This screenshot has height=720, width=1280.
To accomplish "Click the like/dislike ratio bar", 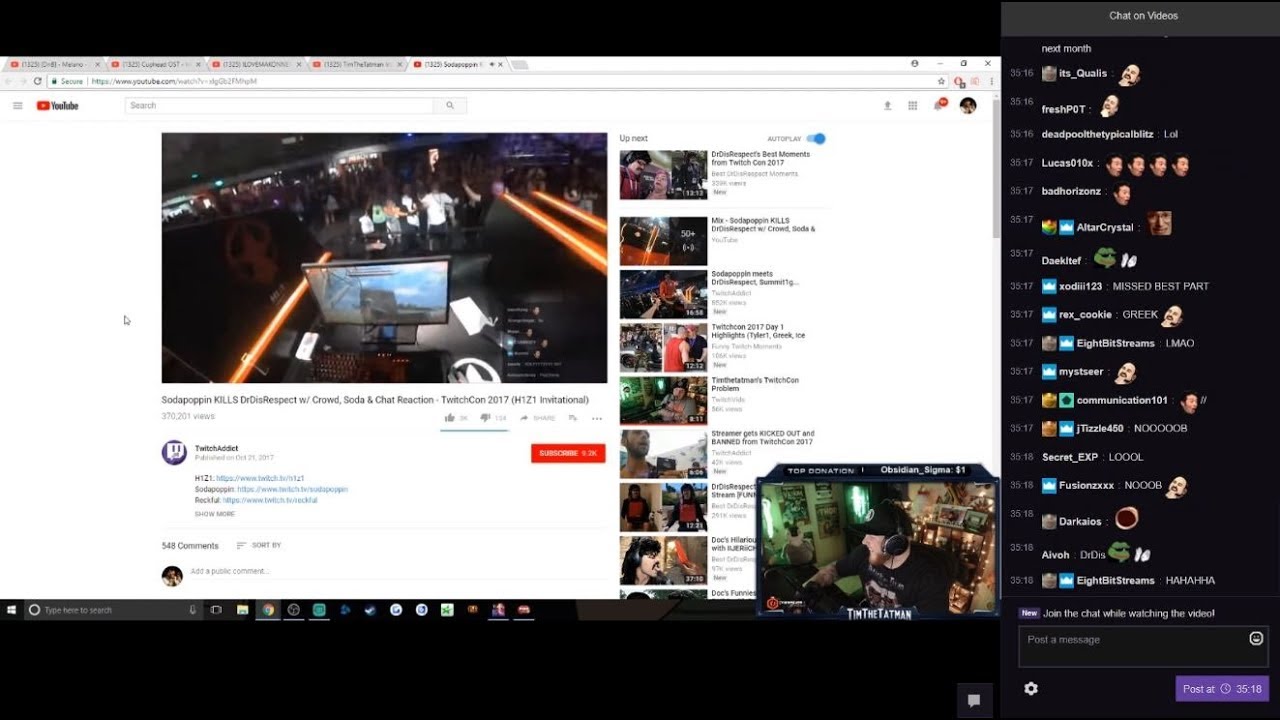I will [x=475, y=430].
